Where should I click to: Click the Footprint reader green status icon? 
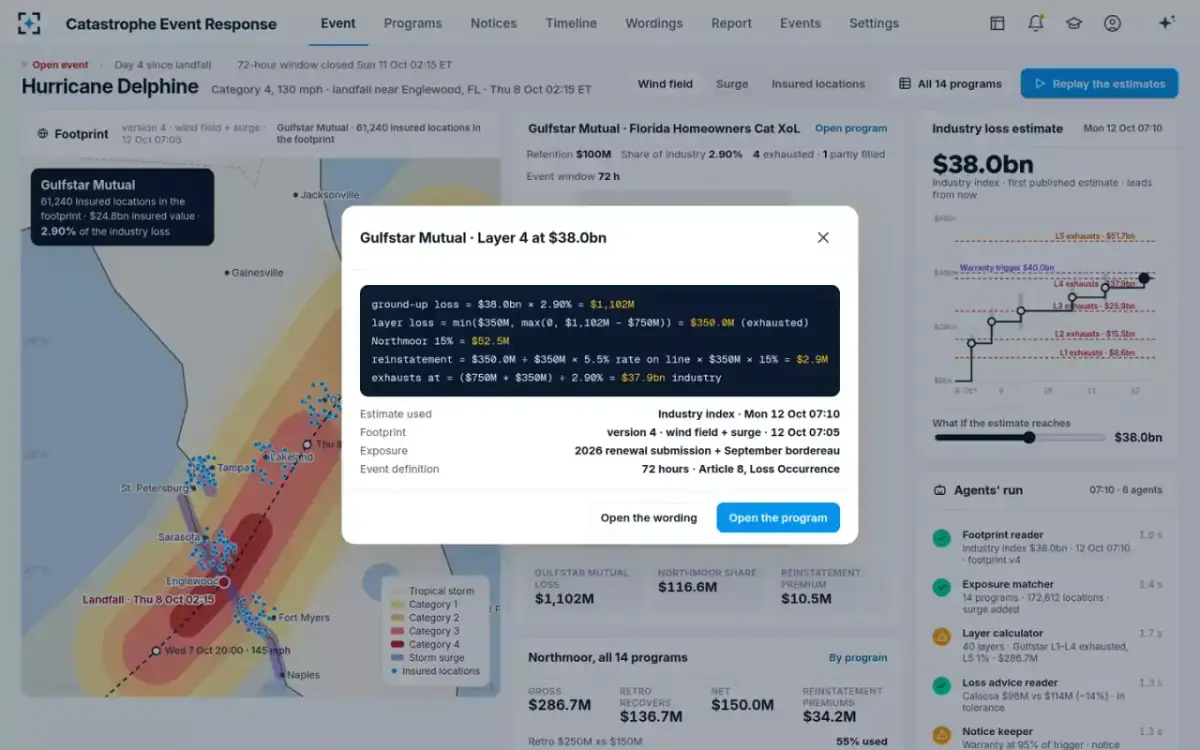941,538
